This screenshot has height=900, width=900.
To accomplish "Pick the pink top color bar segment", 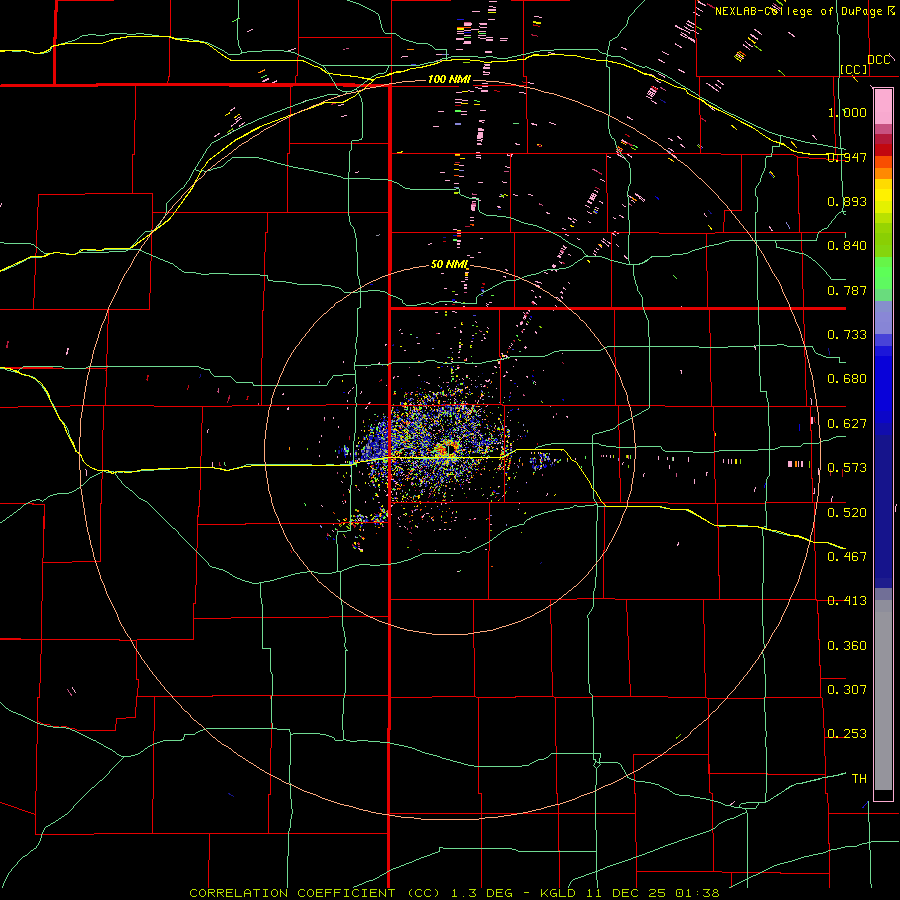I will pos(883,107).
